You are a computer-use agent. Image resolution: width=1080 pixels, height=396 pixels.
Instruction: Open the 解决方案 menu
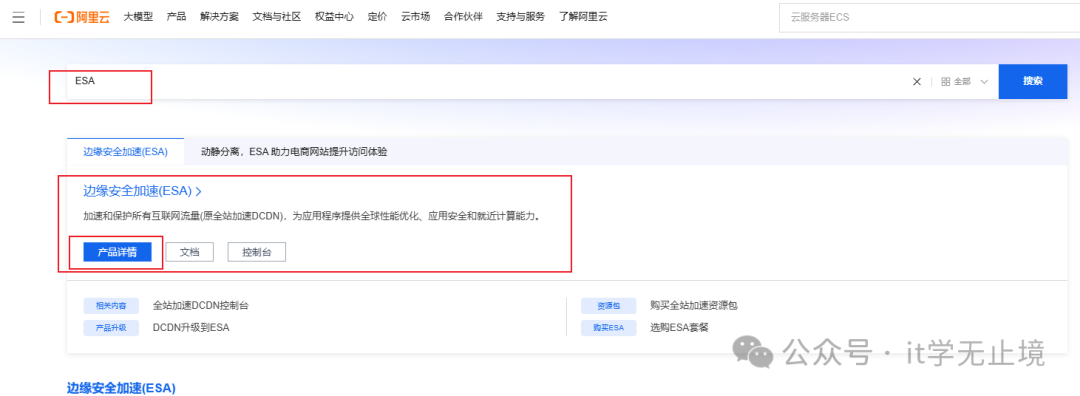(x=219, y=17)
